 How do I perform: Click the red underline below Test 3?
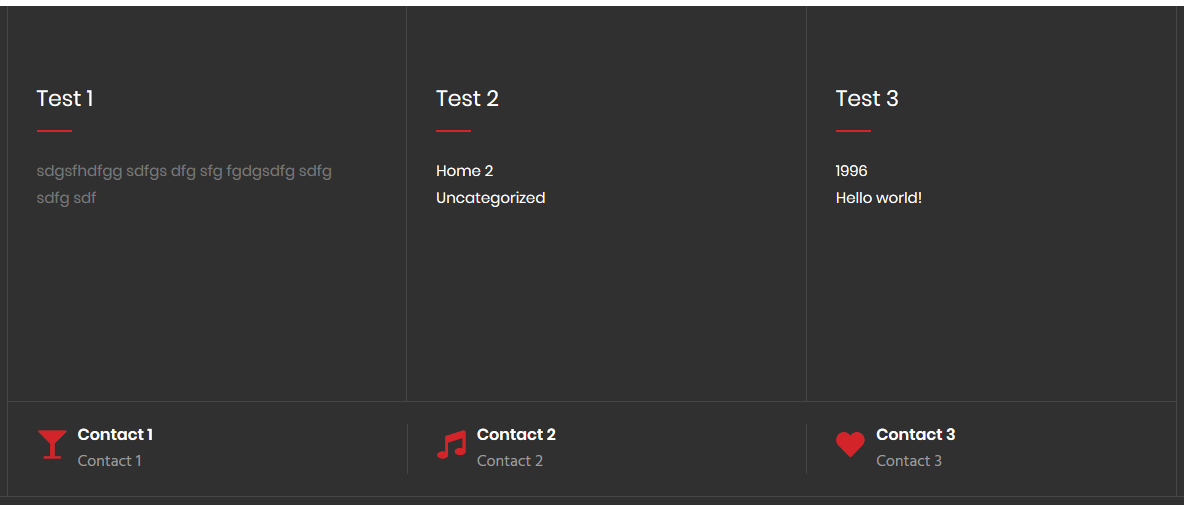click(853, 131)
